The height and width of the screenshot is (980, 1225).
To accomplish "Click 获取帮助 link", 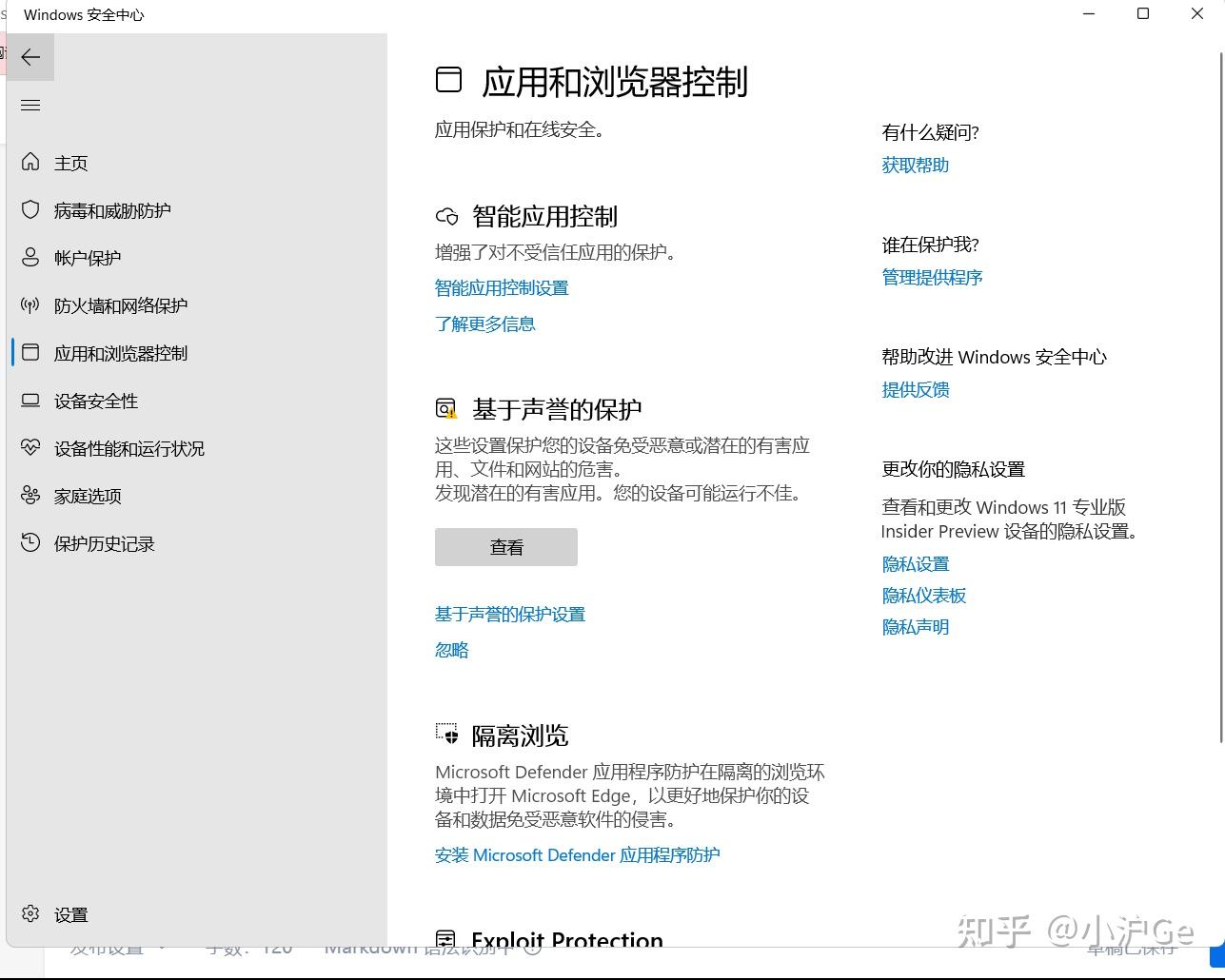I will [x=916, y=165].
